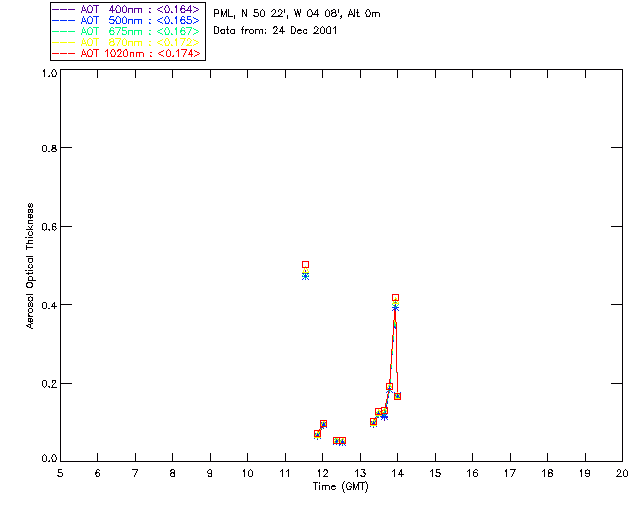Click the Time (GMT) axis label

pos(340,487)
